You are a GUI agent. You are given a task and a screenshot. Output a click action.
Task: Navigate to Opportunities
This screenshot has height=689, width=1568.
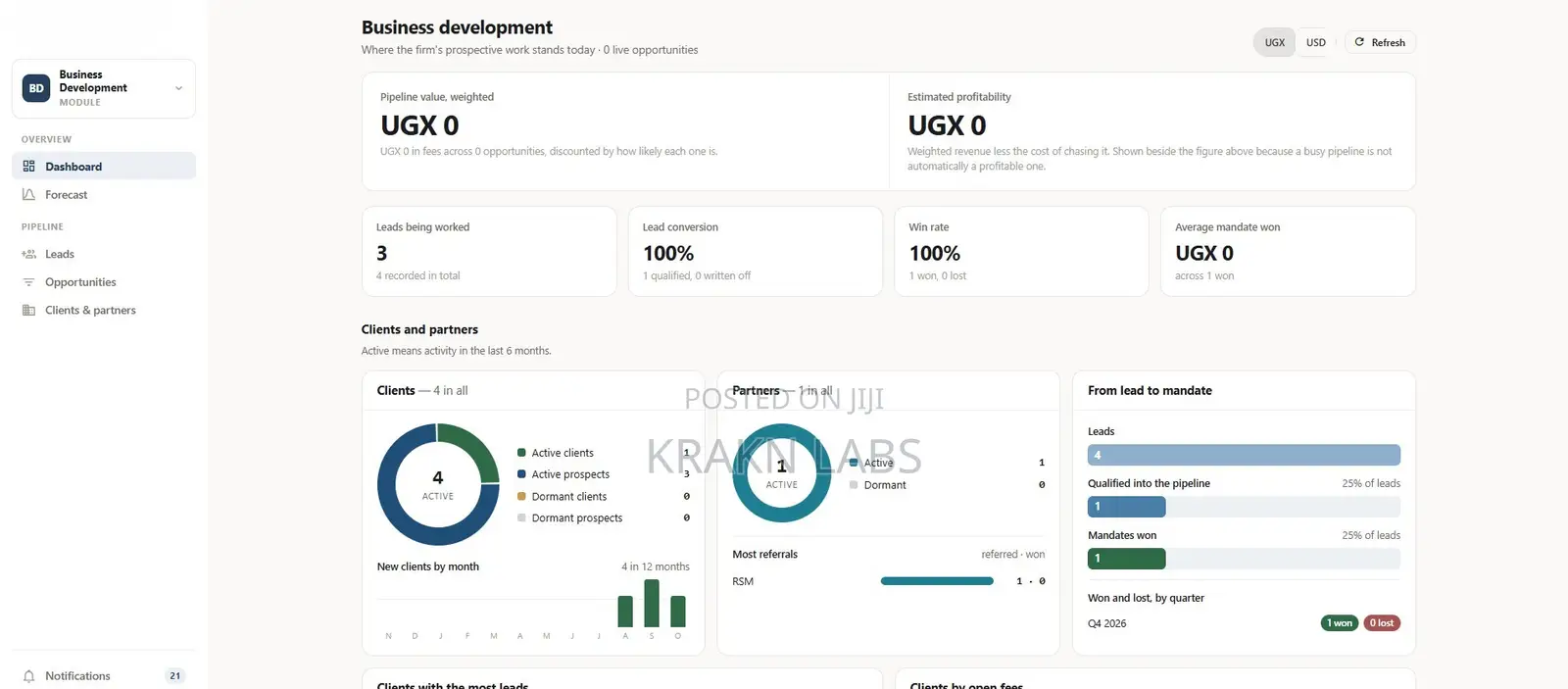tap(104, 282)
